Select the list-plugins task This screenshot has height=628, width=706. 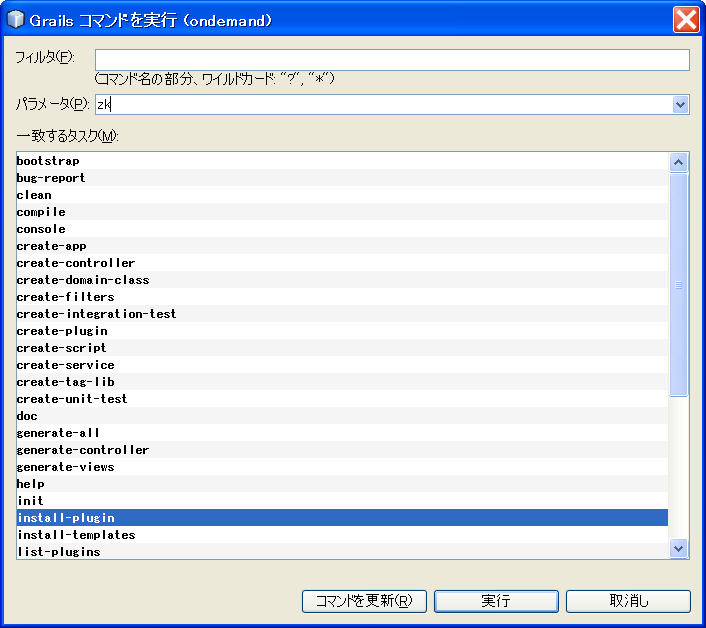[342, 551]
